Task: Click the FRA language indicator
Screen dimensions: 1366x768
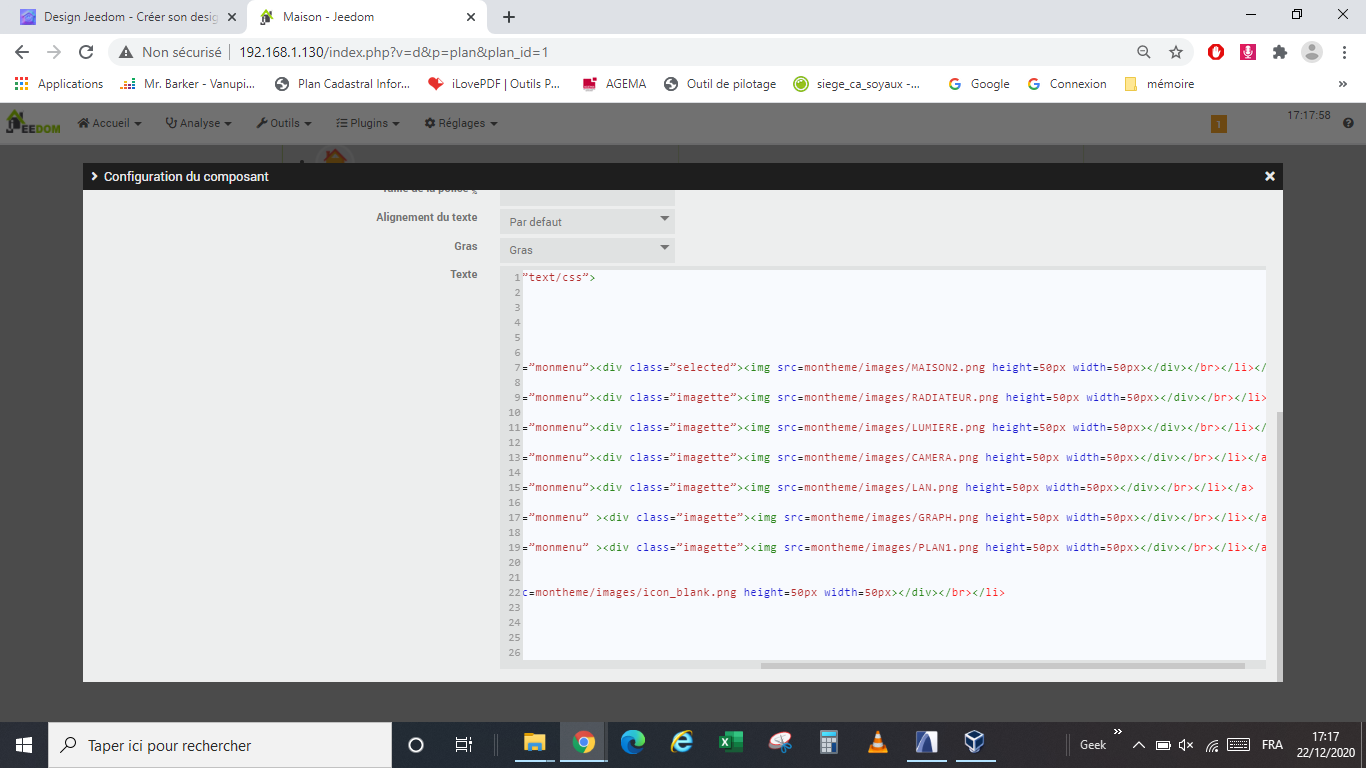Action: (1272, 745)
